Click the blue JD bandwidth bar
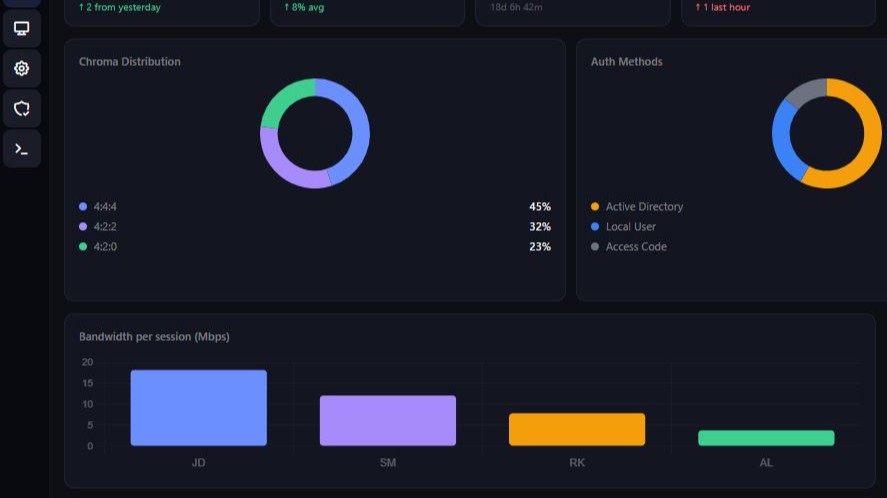 pos(199,407)
